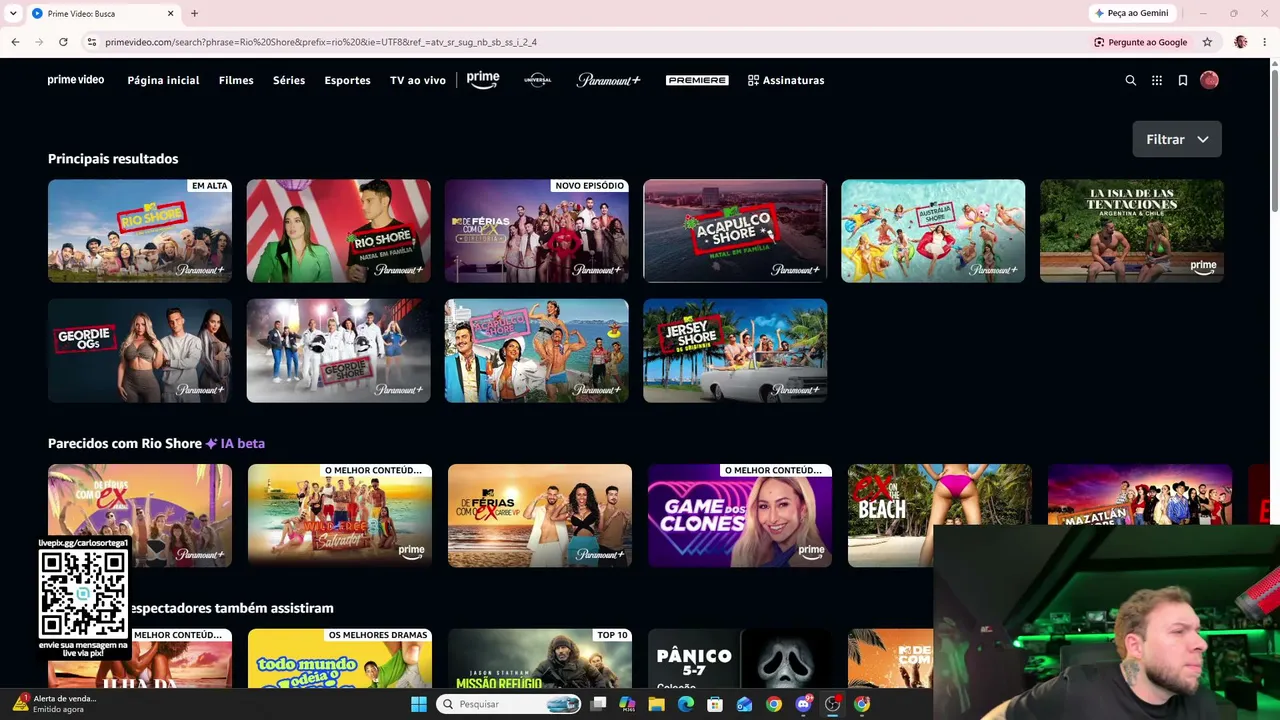Expand the Chrome tab search dropdown

[x=14, y=13]
